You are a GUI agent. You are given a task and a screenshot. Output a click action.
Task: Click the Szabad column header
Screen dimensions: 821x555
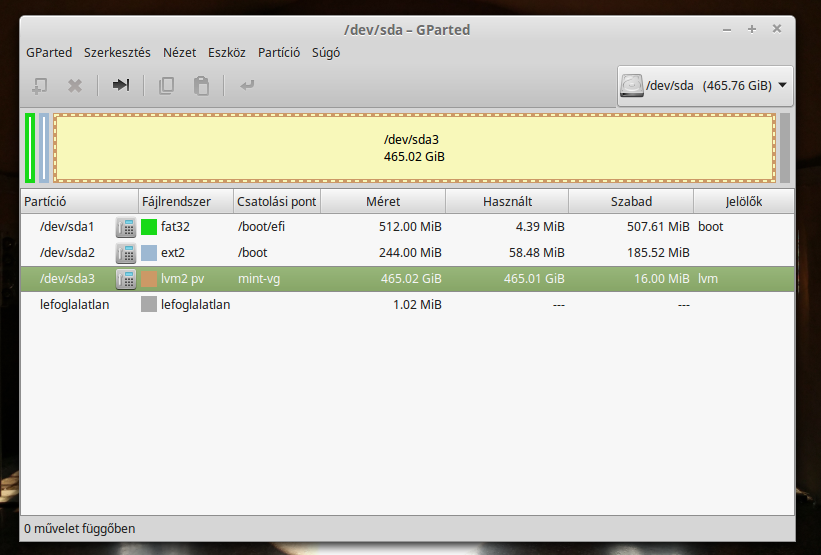tap(631, 202)
